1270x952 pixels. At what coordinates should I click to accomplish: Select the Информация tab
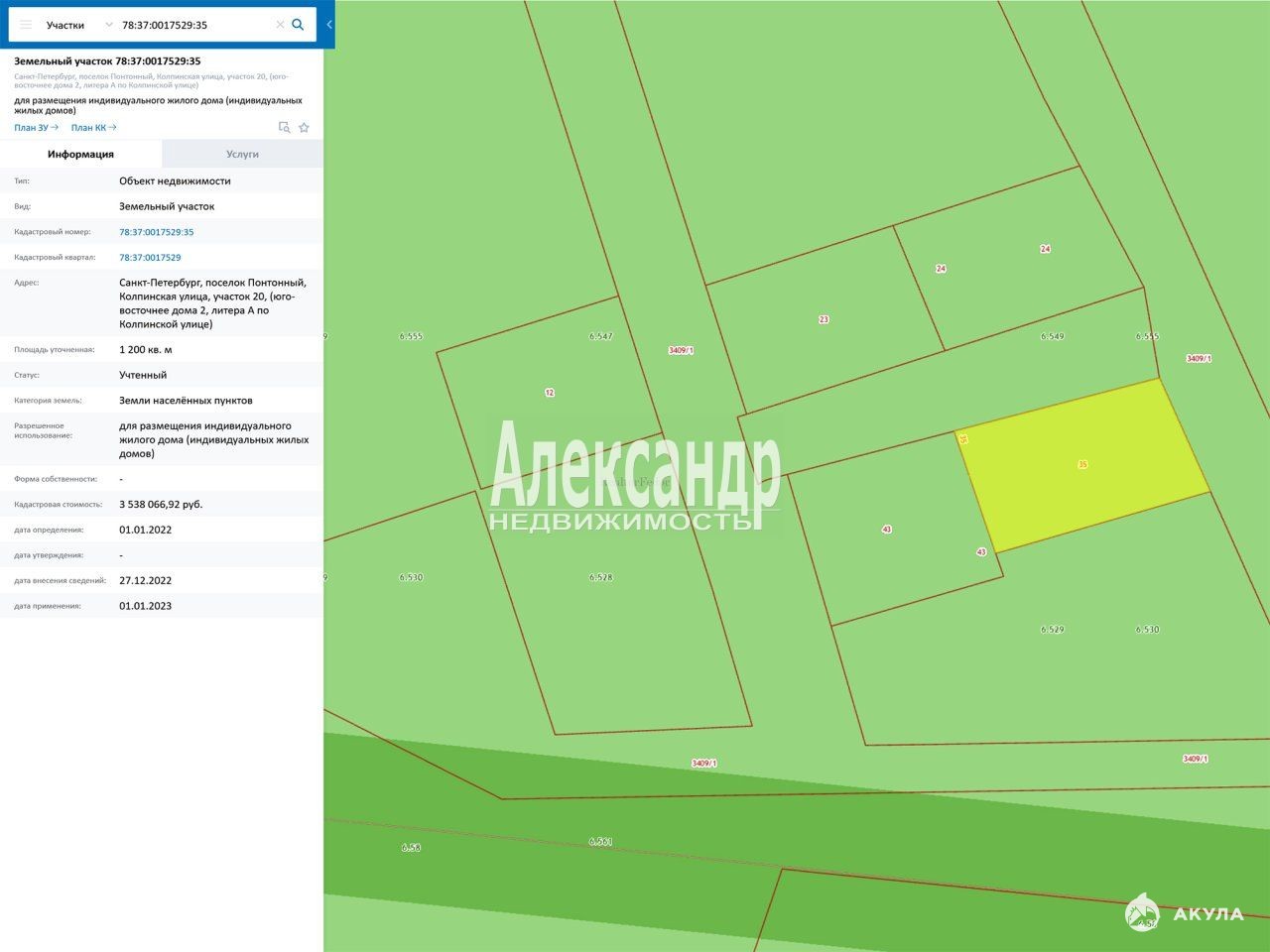pyautogui.click(x=80, y=154)
